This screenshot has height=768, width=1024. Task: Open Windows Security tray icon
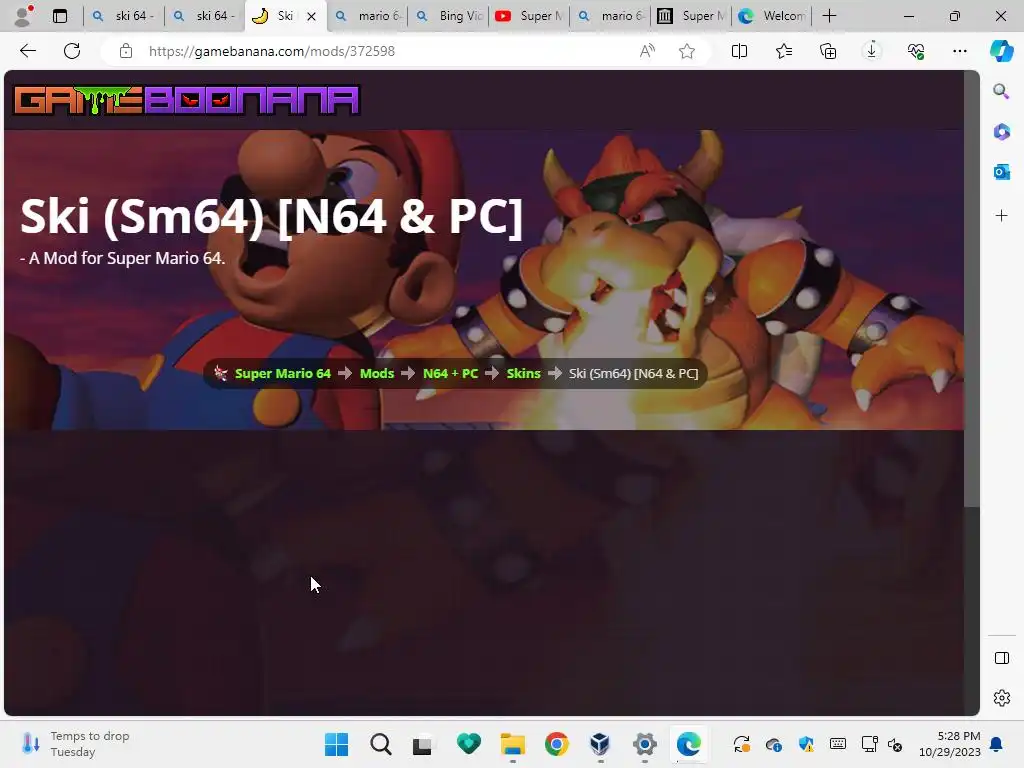(x=807, y=744)
